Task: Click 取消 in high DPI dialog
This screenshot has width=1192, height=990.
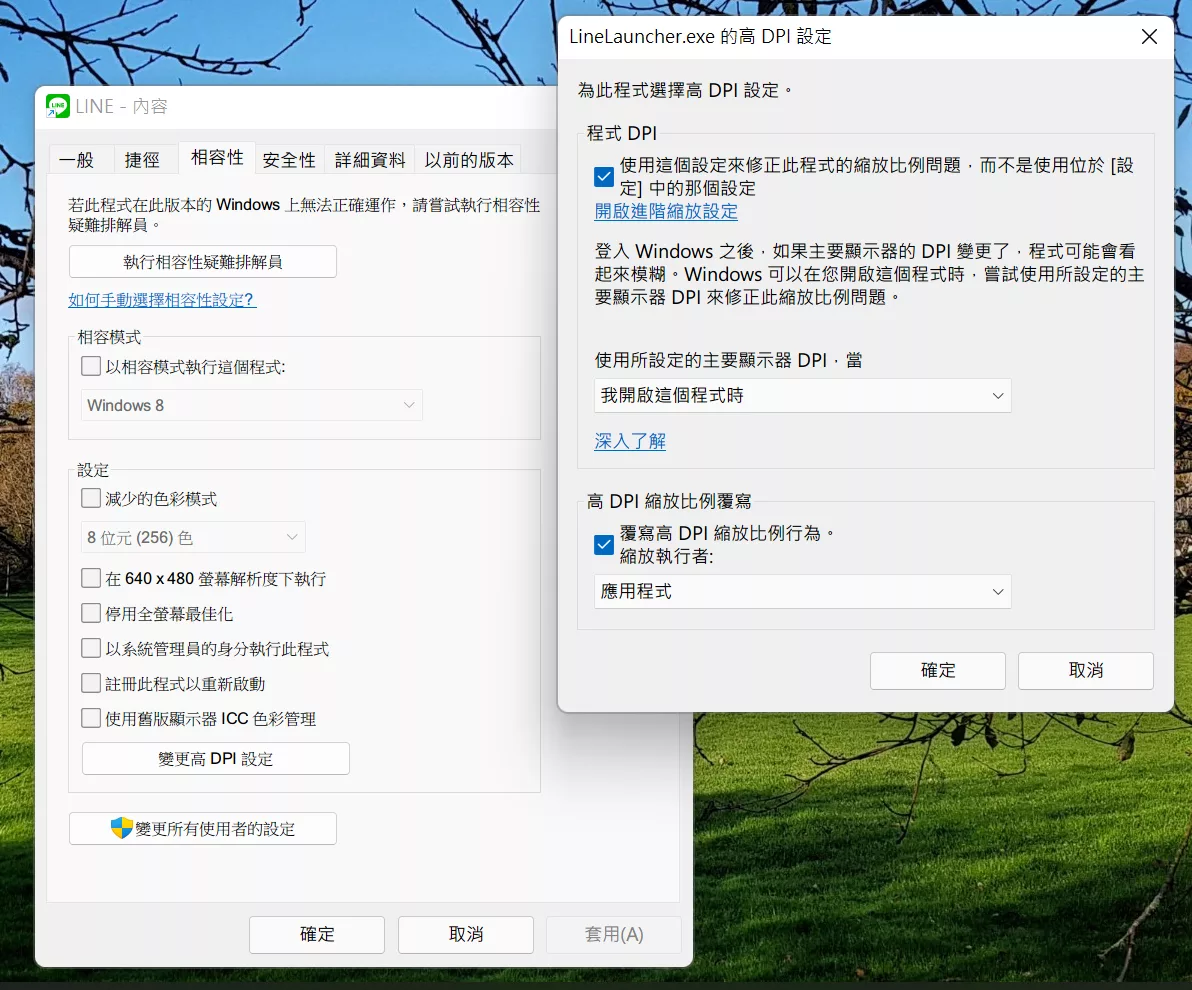Action: [x=1086, y=671]
